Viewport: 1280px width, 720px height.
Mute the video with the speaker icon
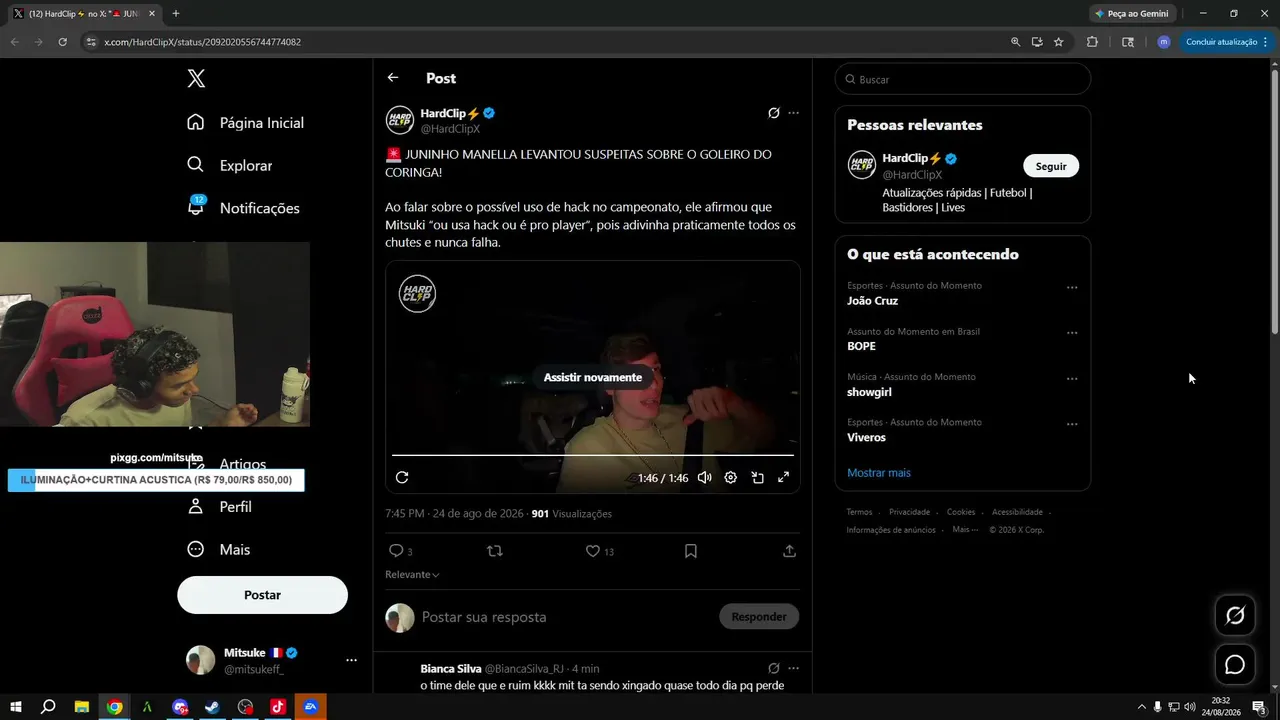click(x=704, y=477)
